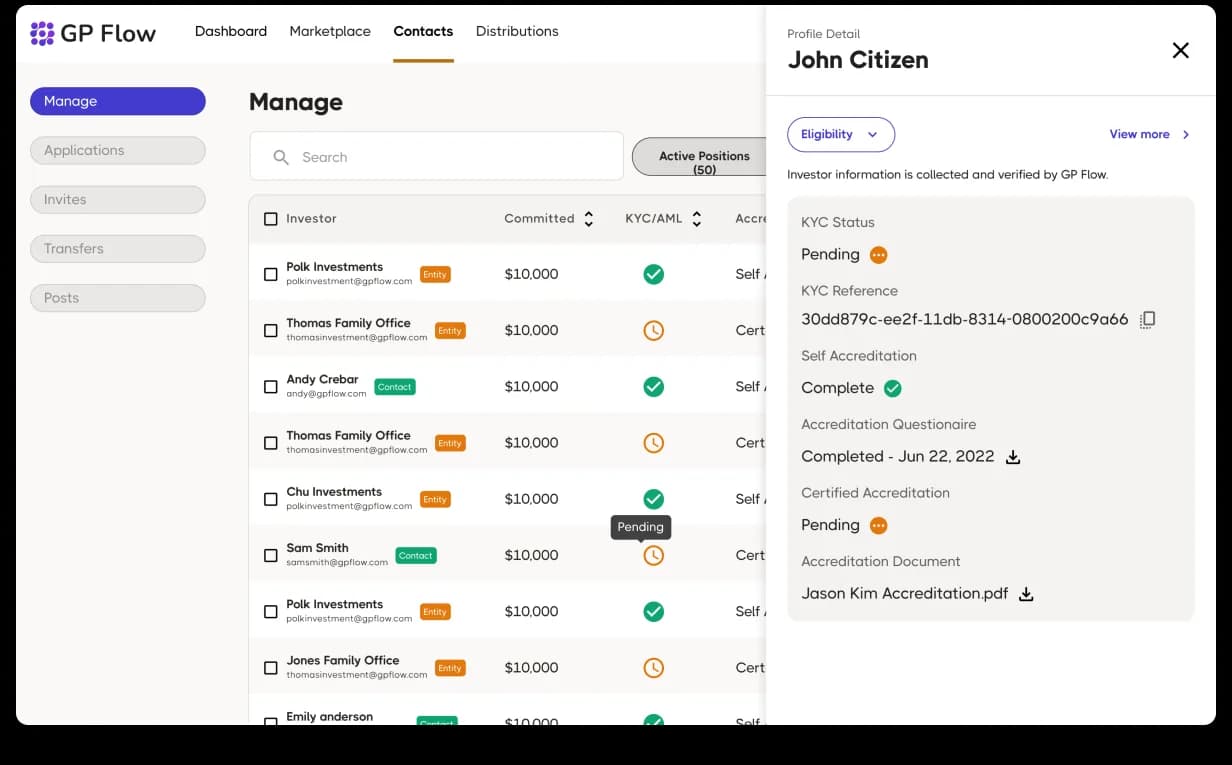
Task: Check the Jones Family Office row checkbox
Action: [x=270, y=668]
